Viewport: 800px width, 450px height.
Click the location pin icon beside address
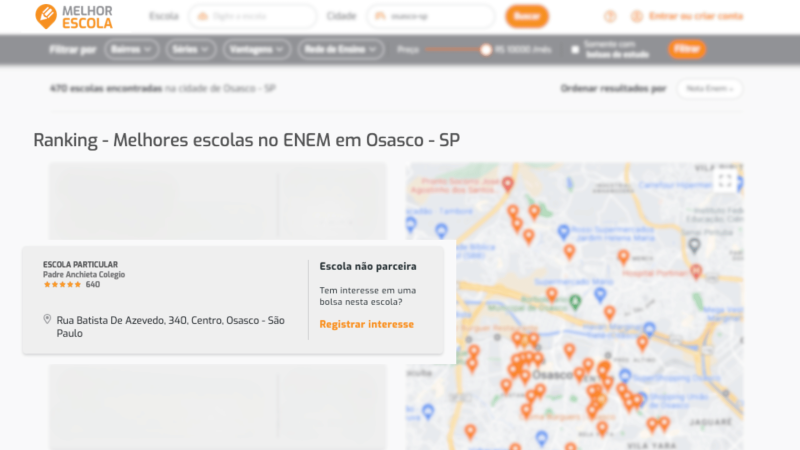coord(47,319)
